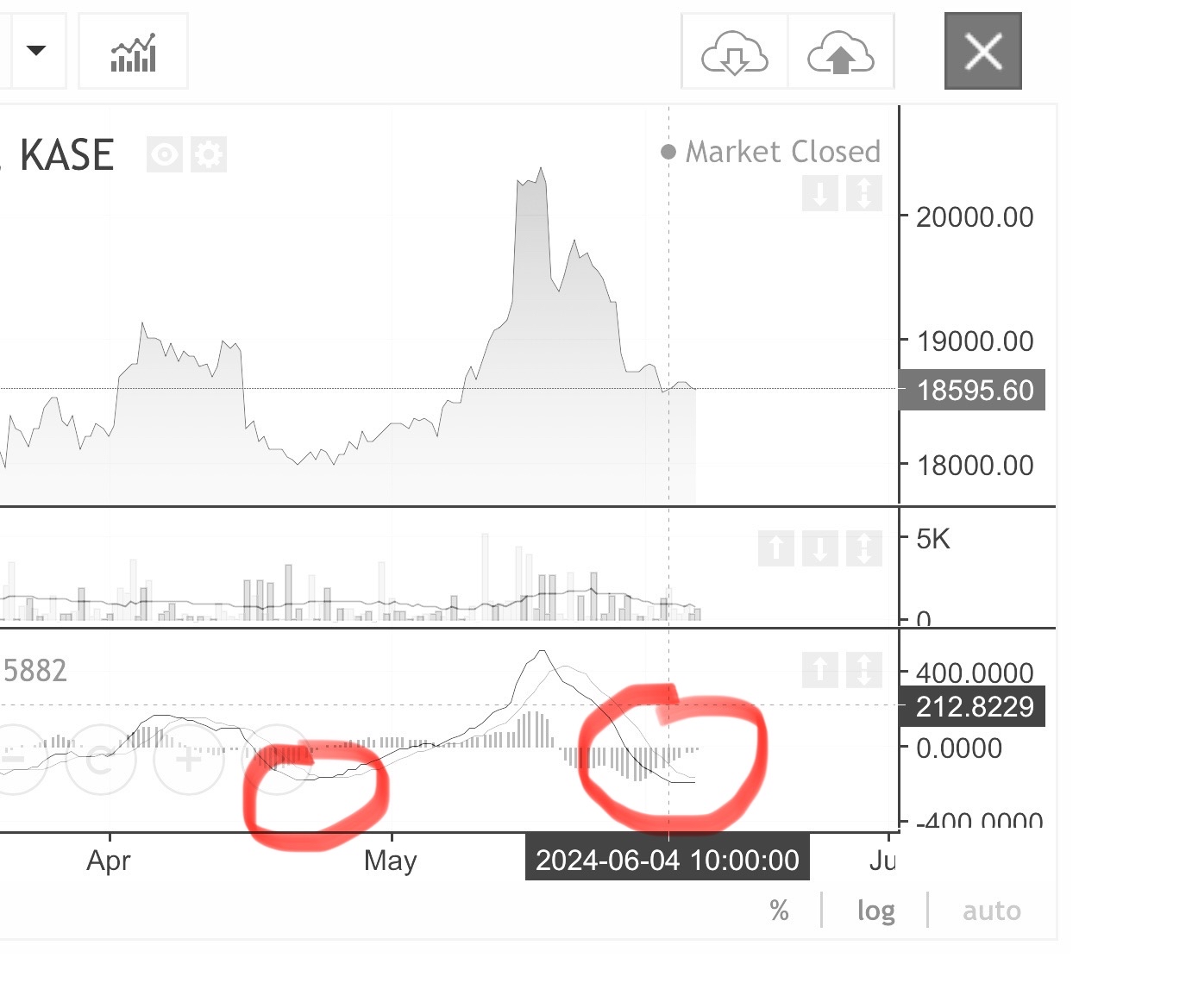
Task: Reset chart zoom with circular arrow button
Action: 100,760
